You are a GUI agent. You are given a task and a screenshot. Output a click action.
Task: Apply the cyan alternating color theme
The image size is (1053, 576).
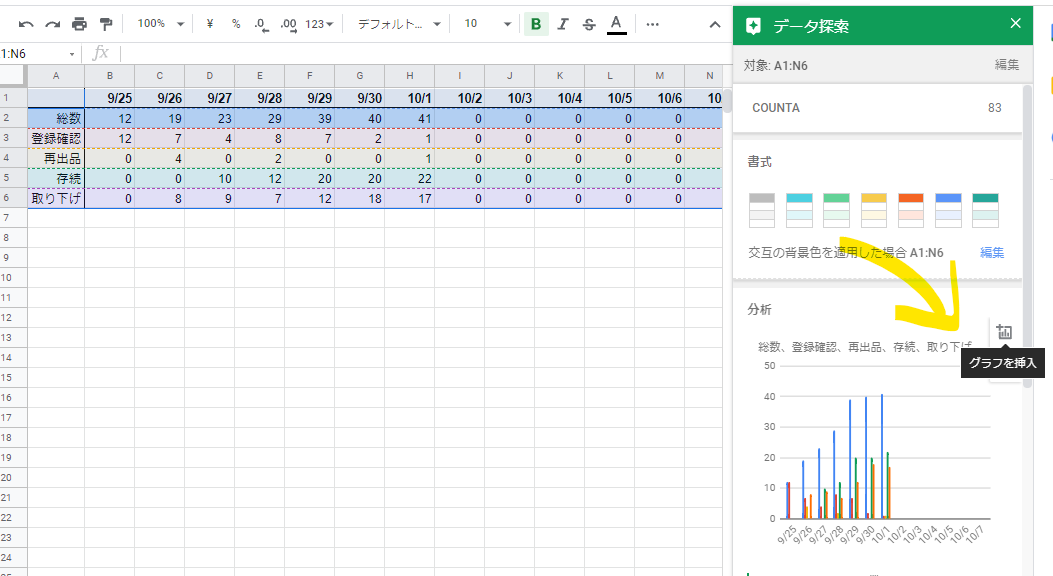point(799,211)
